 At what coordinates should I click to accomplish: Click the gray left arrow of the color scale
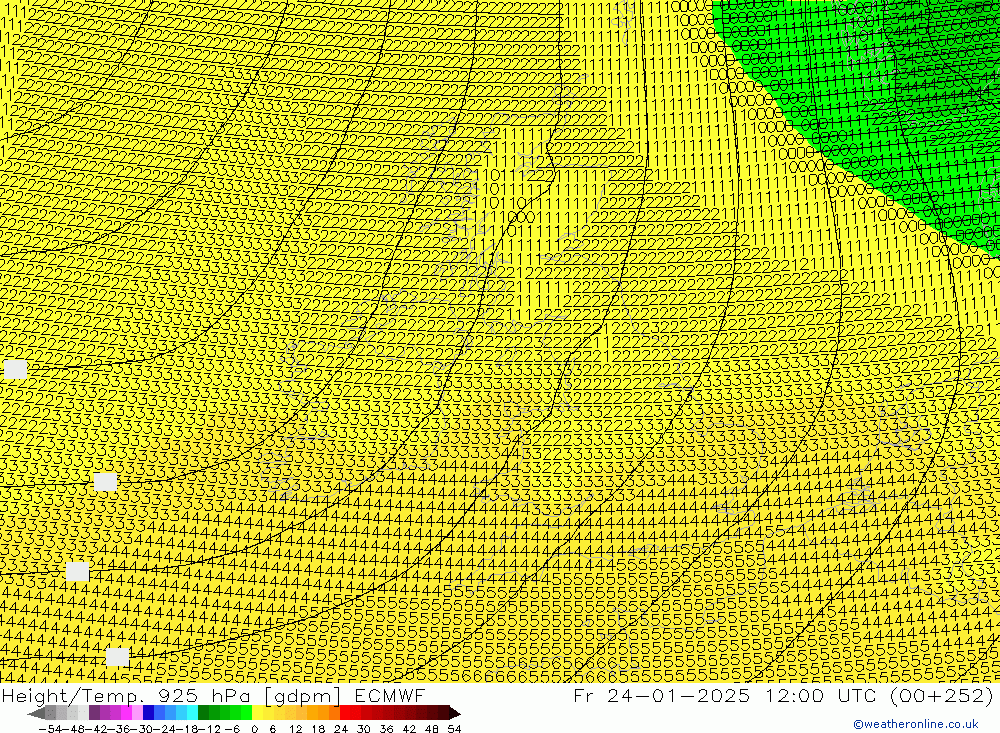(x=36, y=713)
